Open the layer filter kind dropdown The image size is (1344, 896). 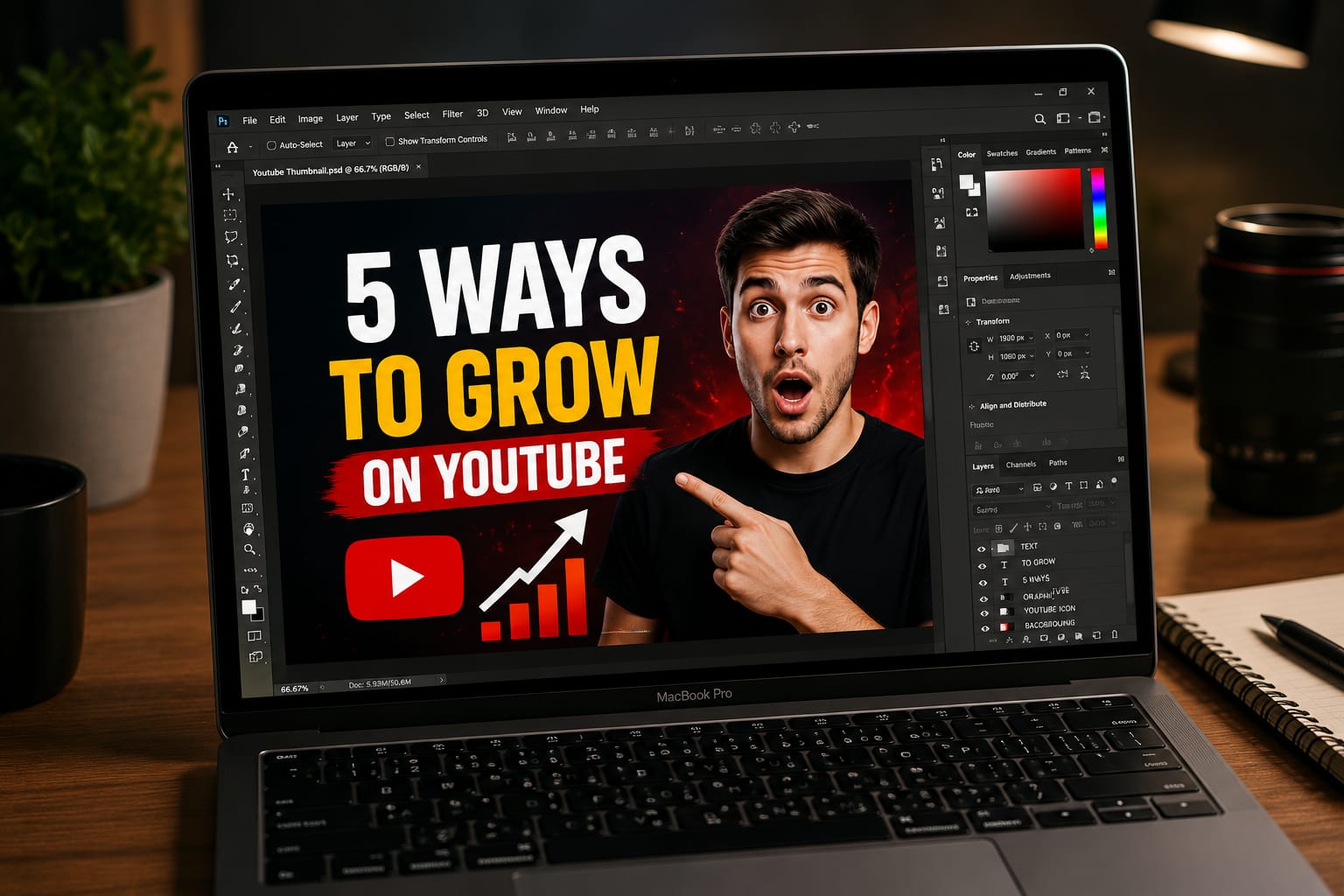pyautogui.click(x=998, y=490)
